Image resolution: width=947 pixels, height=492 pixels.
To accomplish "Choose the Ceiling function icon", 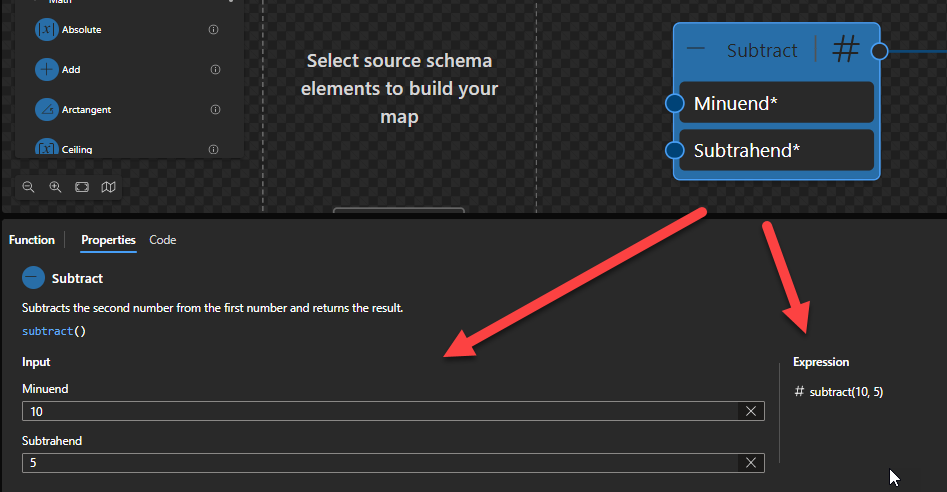I will pos(46,148).
